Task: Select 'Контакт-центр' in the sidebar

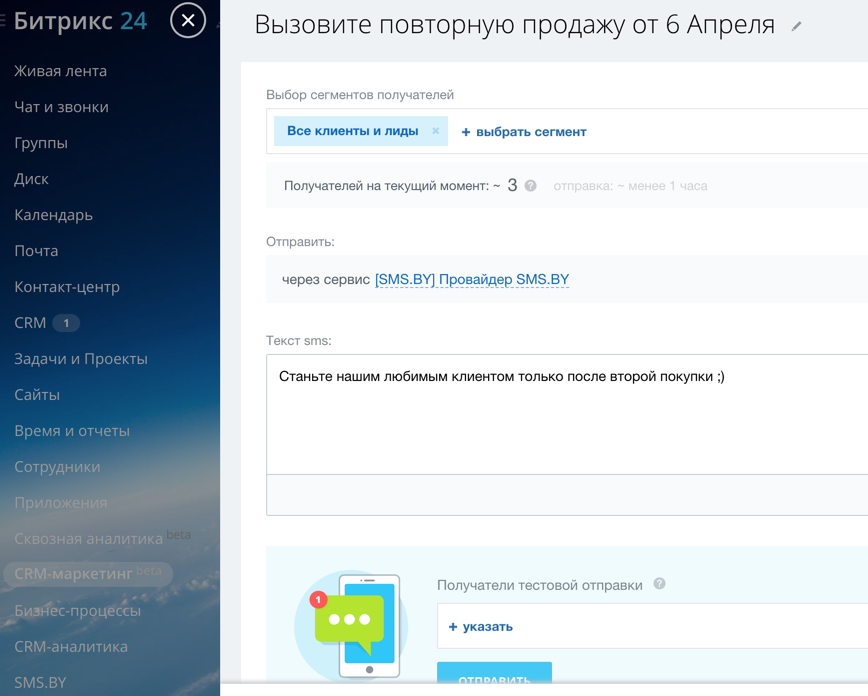Action: (67, 287)
